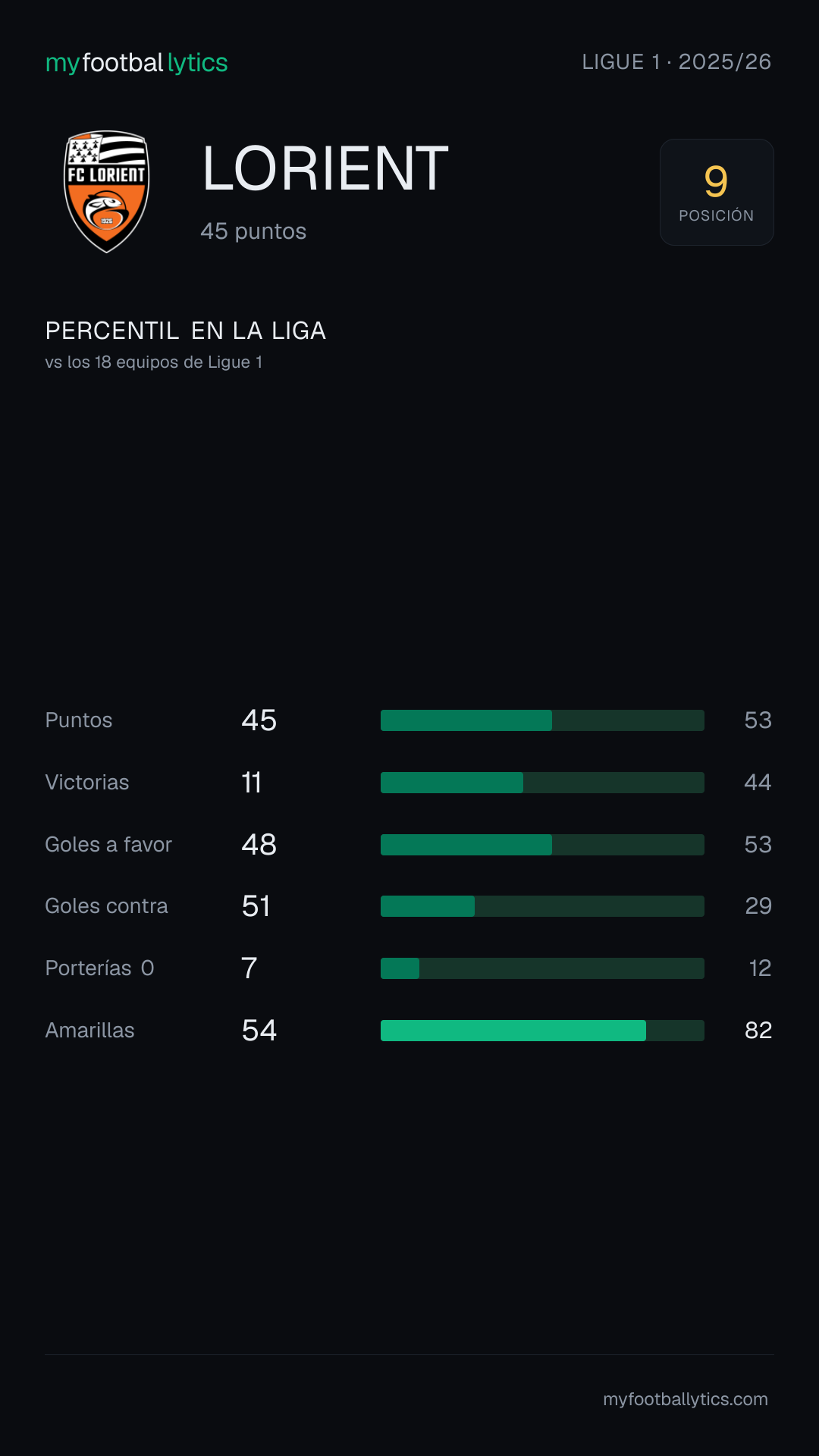Screen dimensions: 819x1456
Task: Click the Amarillas value 54
Action: (x=259, y=1031)
